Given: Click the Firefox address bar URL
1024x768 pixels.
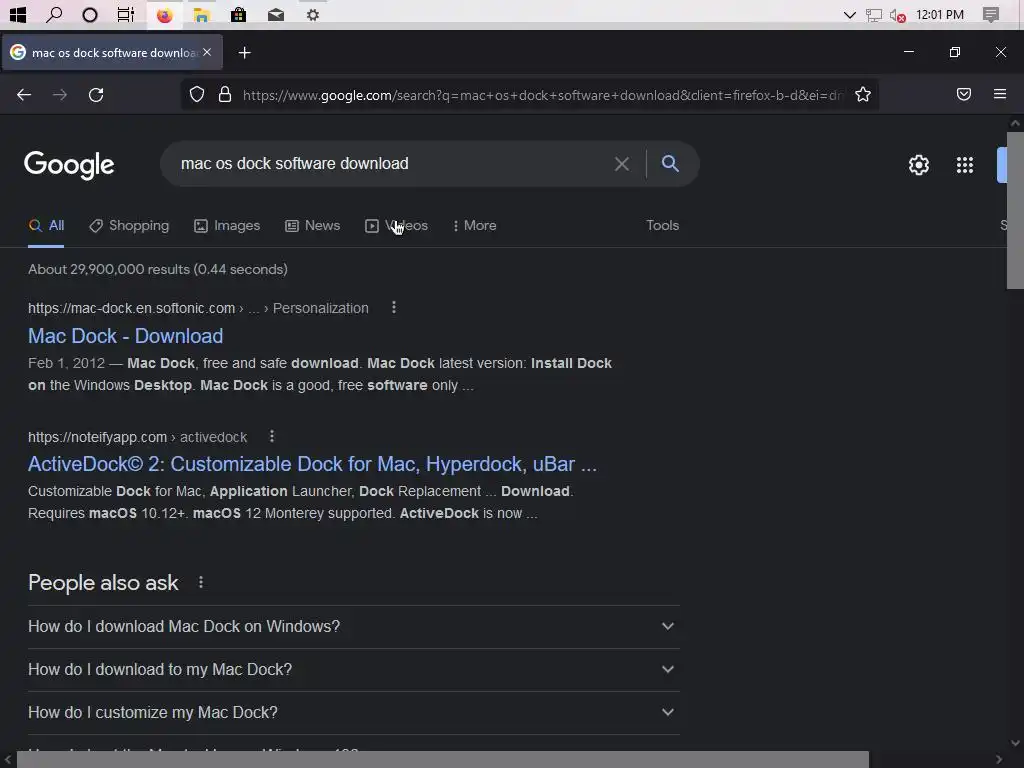Looking at the screenshot, I should [542, 95].
